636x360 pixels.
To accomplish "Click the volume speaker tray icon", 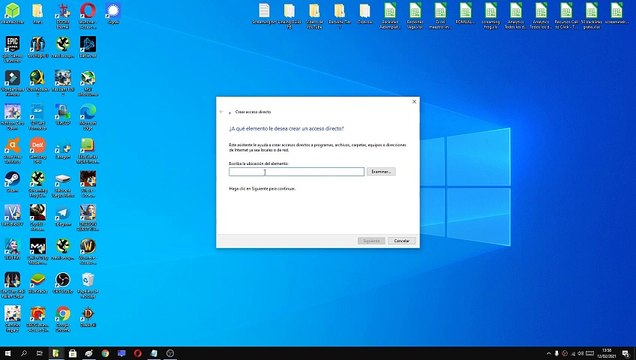I will click(x=581, y=354).
